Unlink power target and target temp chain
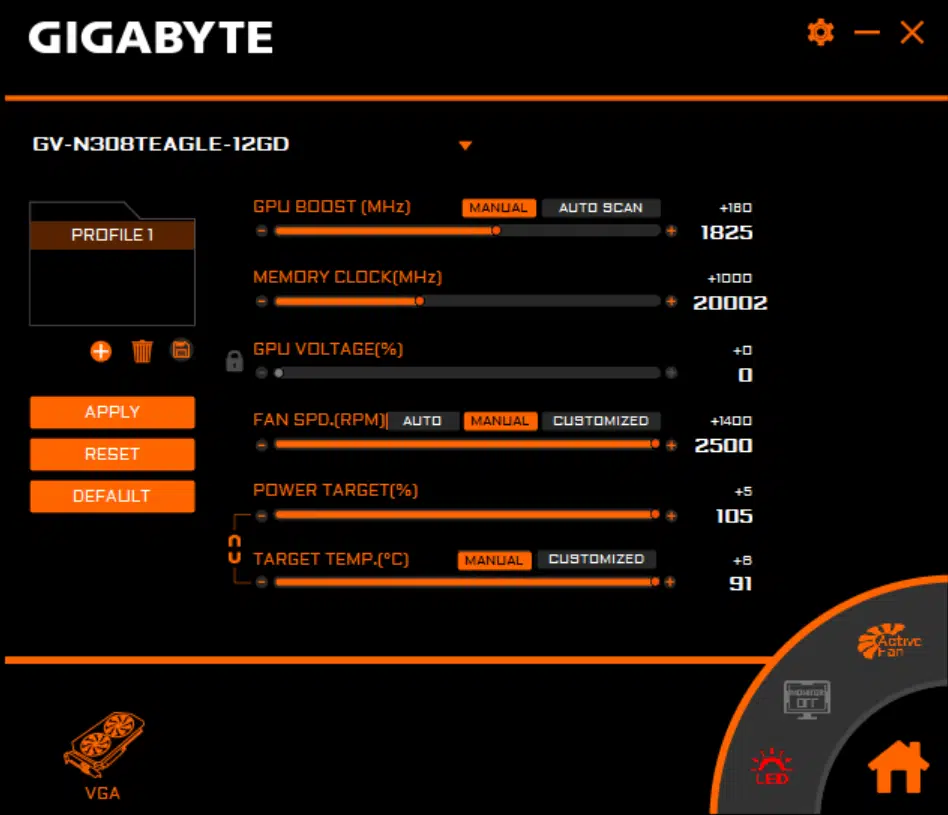 click(x=237, y=548)
